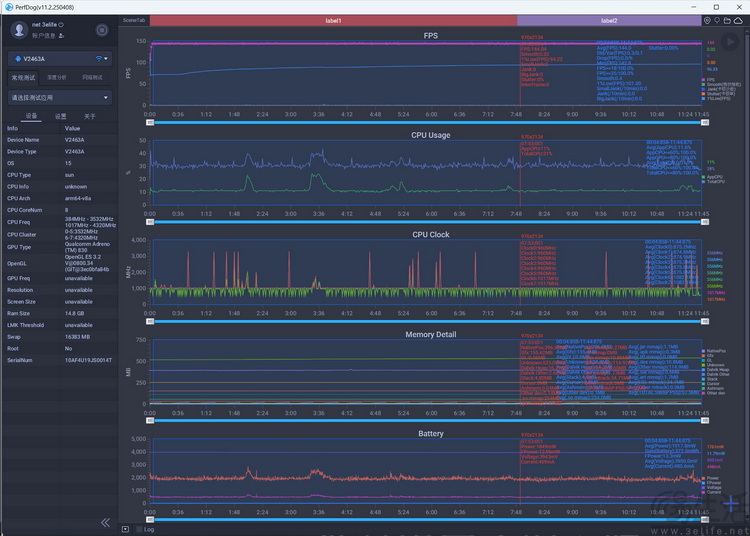Click the Memory Detail chart title
Viewport: 750px width, 536px height.
pyautogui.click(x=430, y=335)
